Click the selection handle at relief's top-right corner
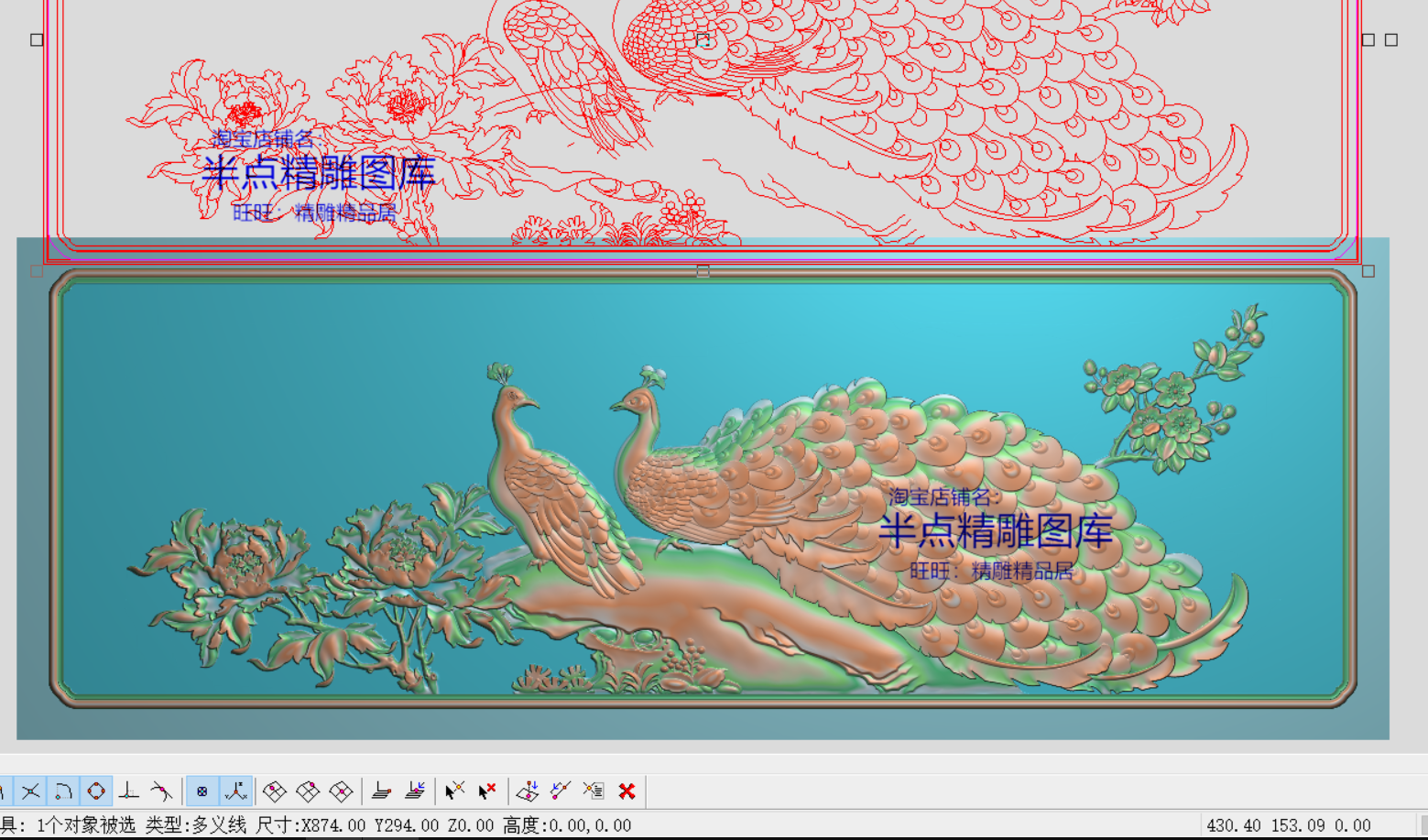Screen dimensions: 1428x840 click(x=1368, y=271)
